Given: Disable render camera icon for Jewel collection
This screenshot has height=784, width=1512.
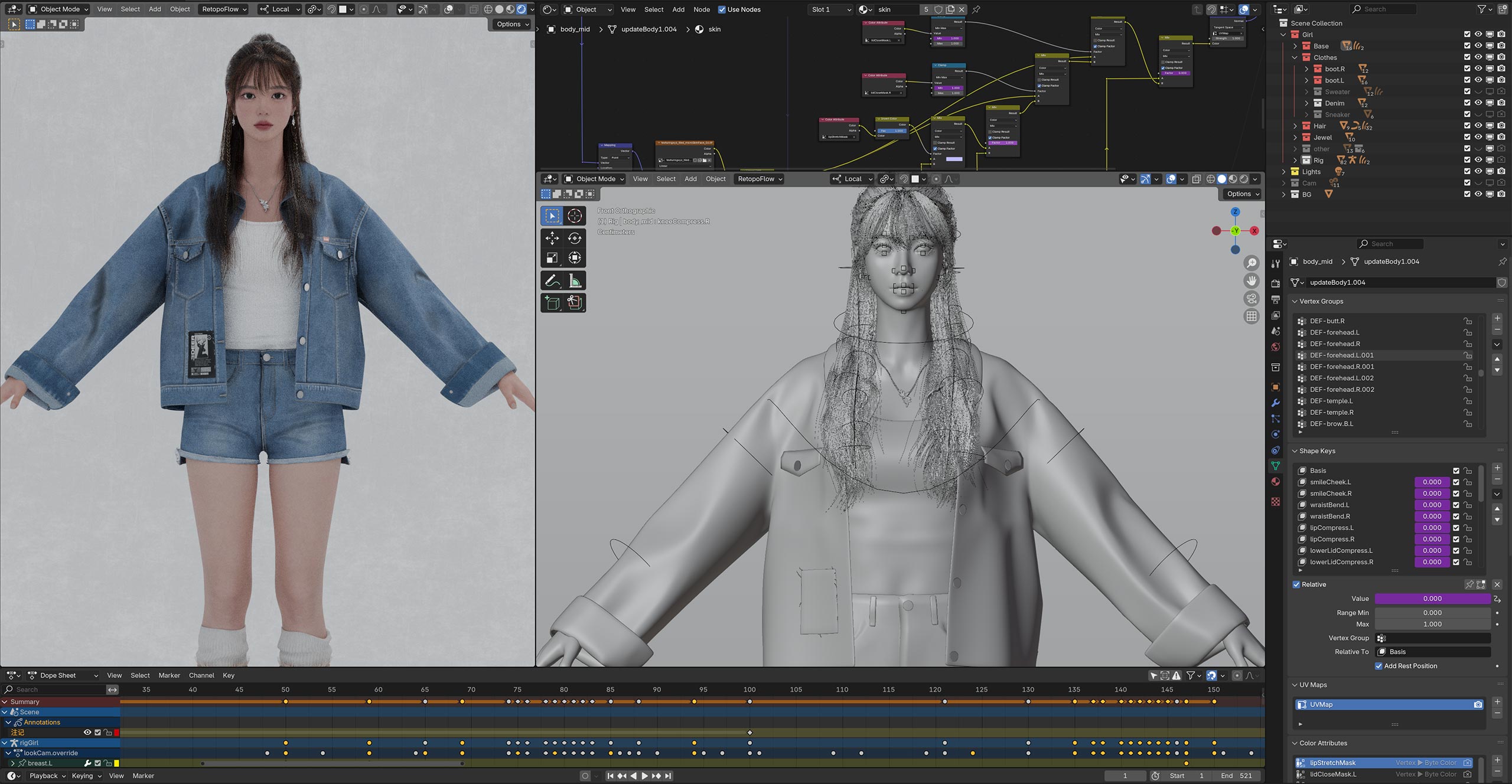Looking at the screenshot, I should point(1501,138).
